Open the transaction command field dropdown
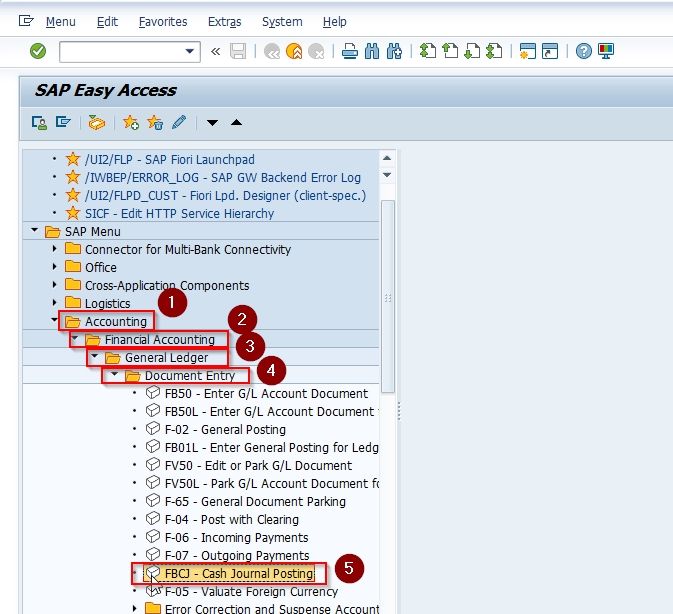 coord(190,51)
